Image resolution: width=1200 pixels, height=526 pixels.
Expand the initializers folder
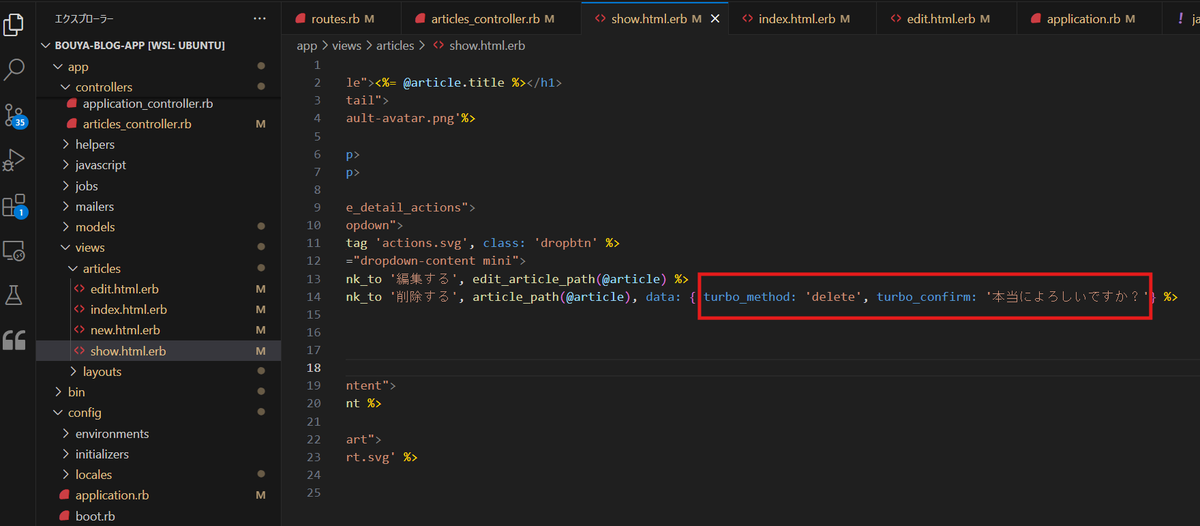66,454
